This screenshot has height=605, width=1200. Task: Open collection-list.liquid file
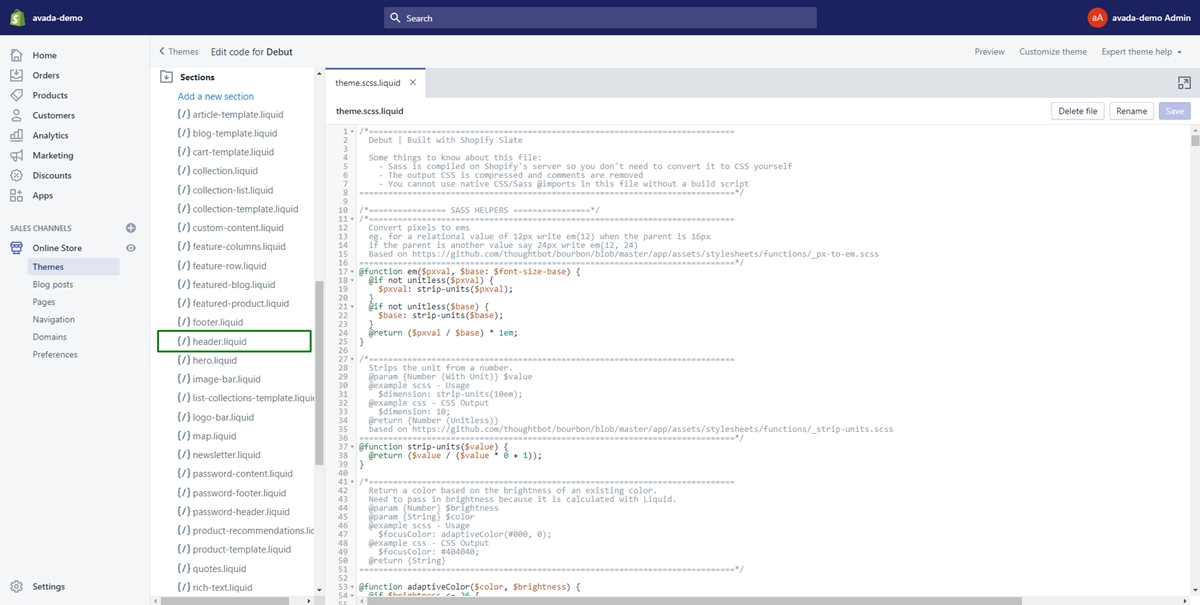(x=225, y=190)
